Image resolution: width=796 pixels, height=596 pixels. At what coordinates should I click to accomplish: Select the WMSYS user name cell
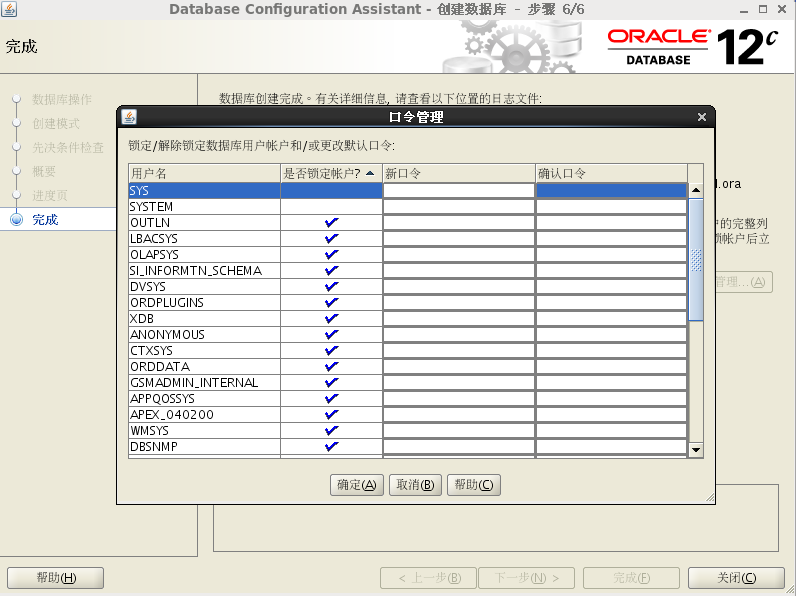(x=205, y=431)
